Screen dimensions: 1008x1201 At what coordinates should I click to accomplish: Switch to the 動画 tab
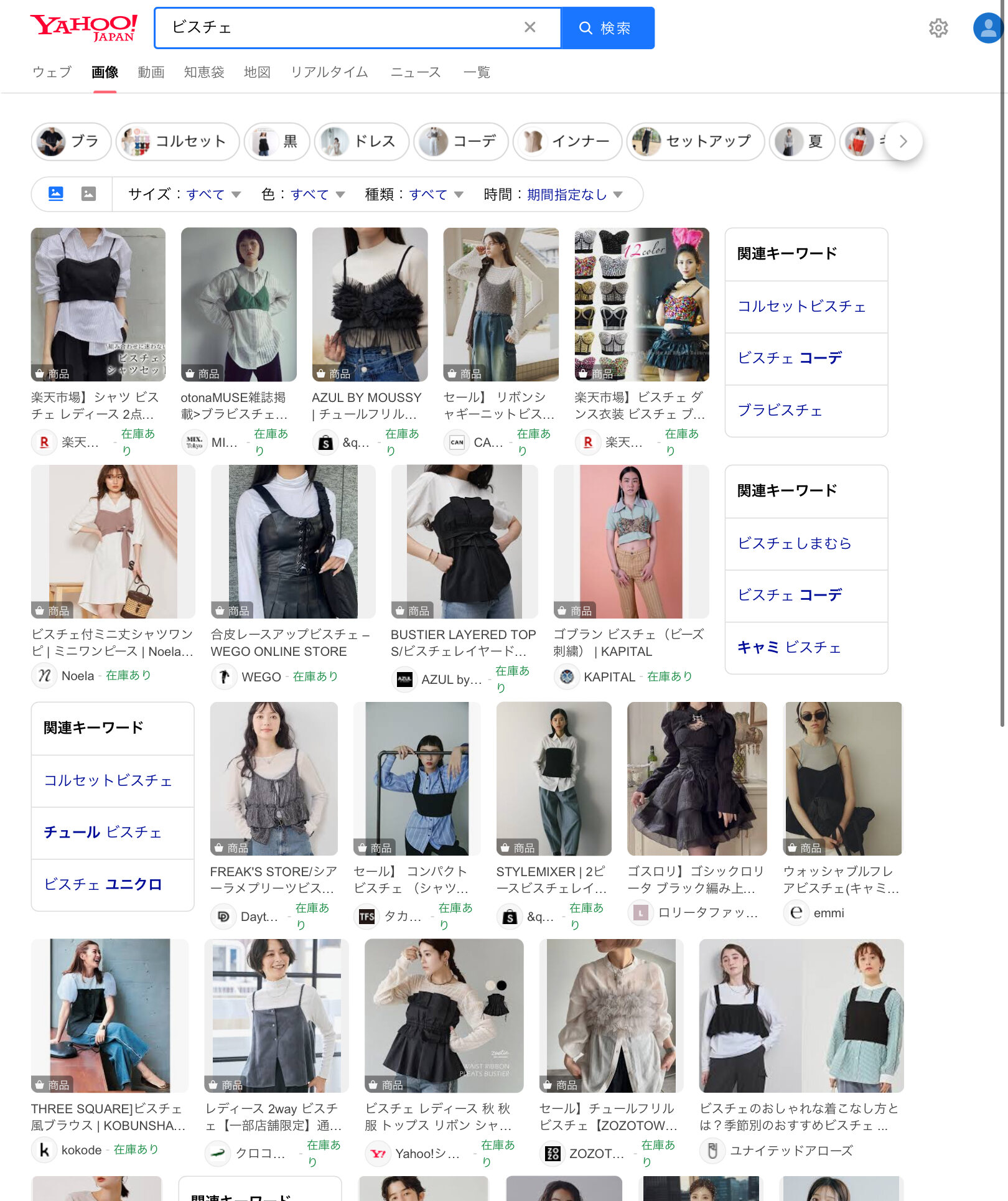click(151, 72)
